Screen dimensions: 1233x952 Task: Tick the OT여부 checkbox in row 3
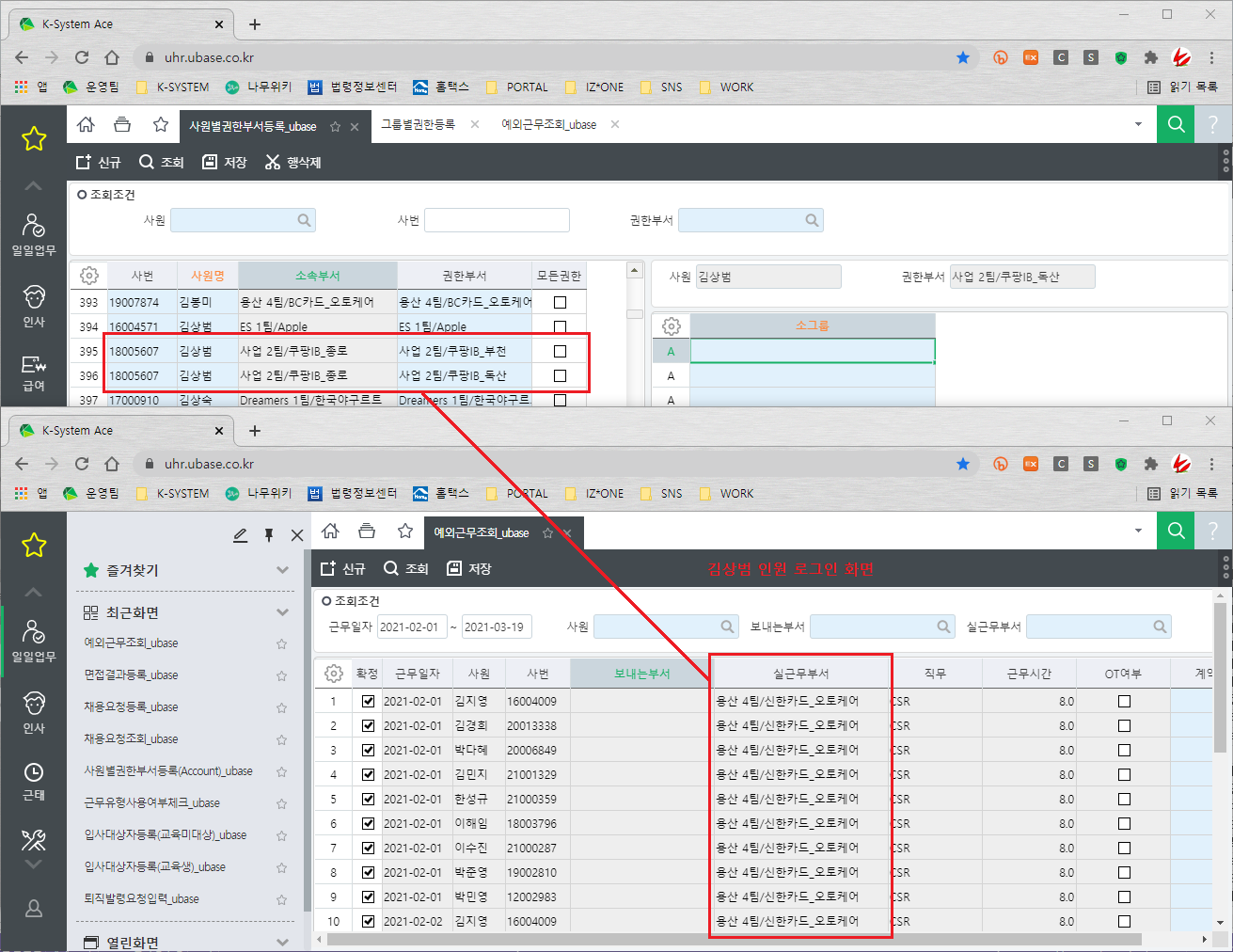pyautogui.click(x=1124, y=750)
